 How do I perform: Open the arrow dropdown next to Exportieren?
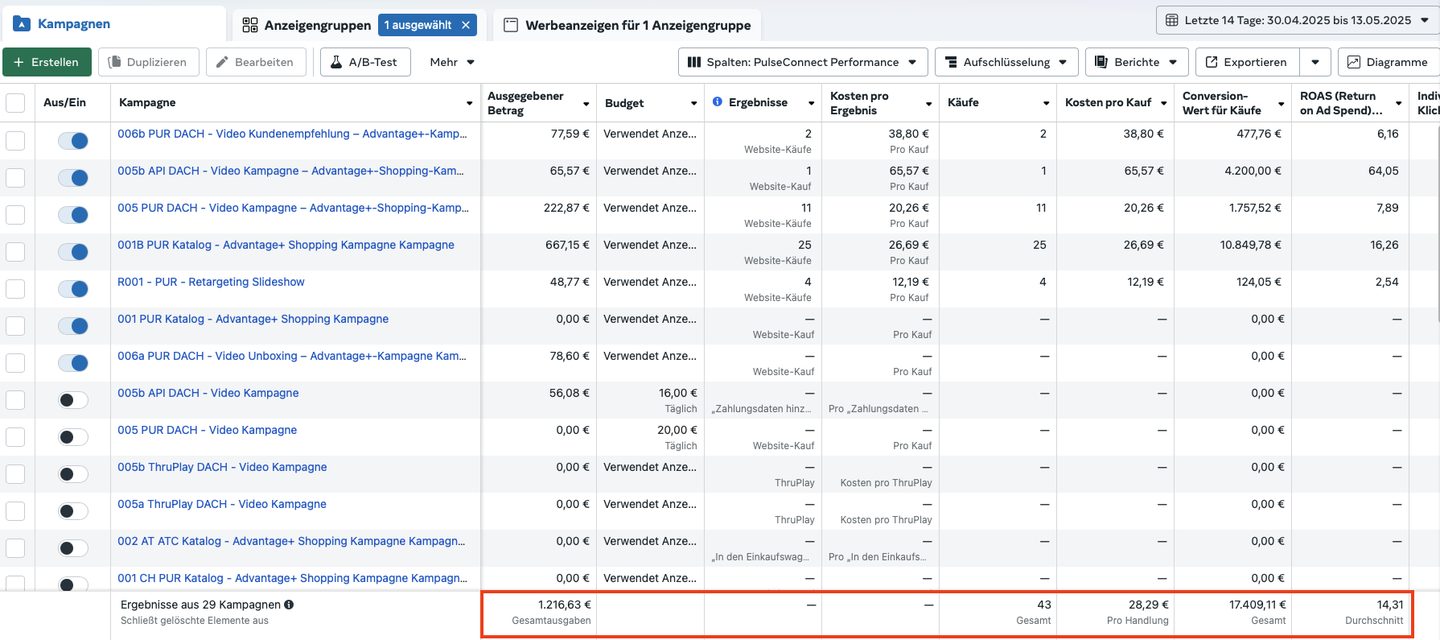click(1316, 62)
